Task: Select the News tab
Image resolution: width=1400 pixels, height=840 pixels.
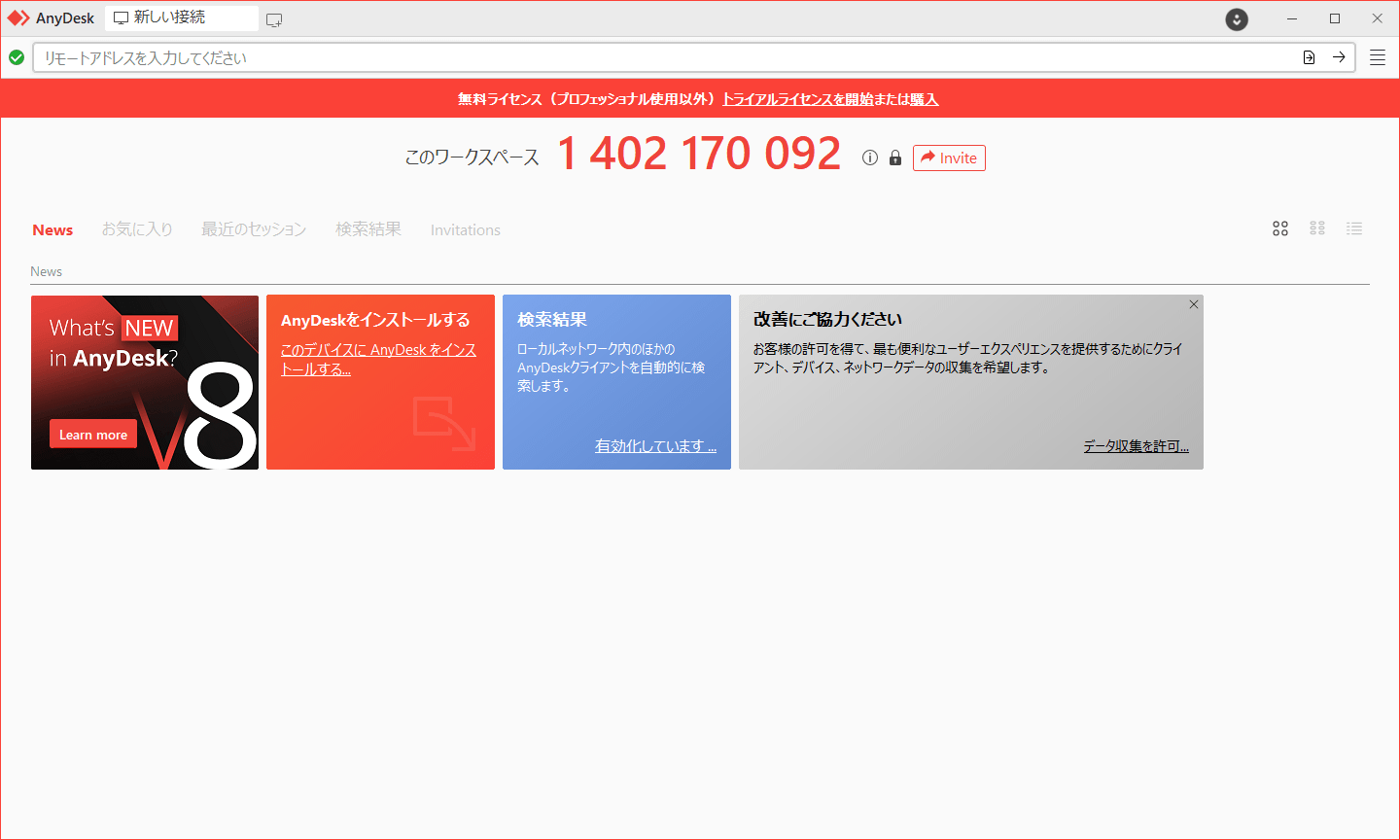Action: [52, 229]
